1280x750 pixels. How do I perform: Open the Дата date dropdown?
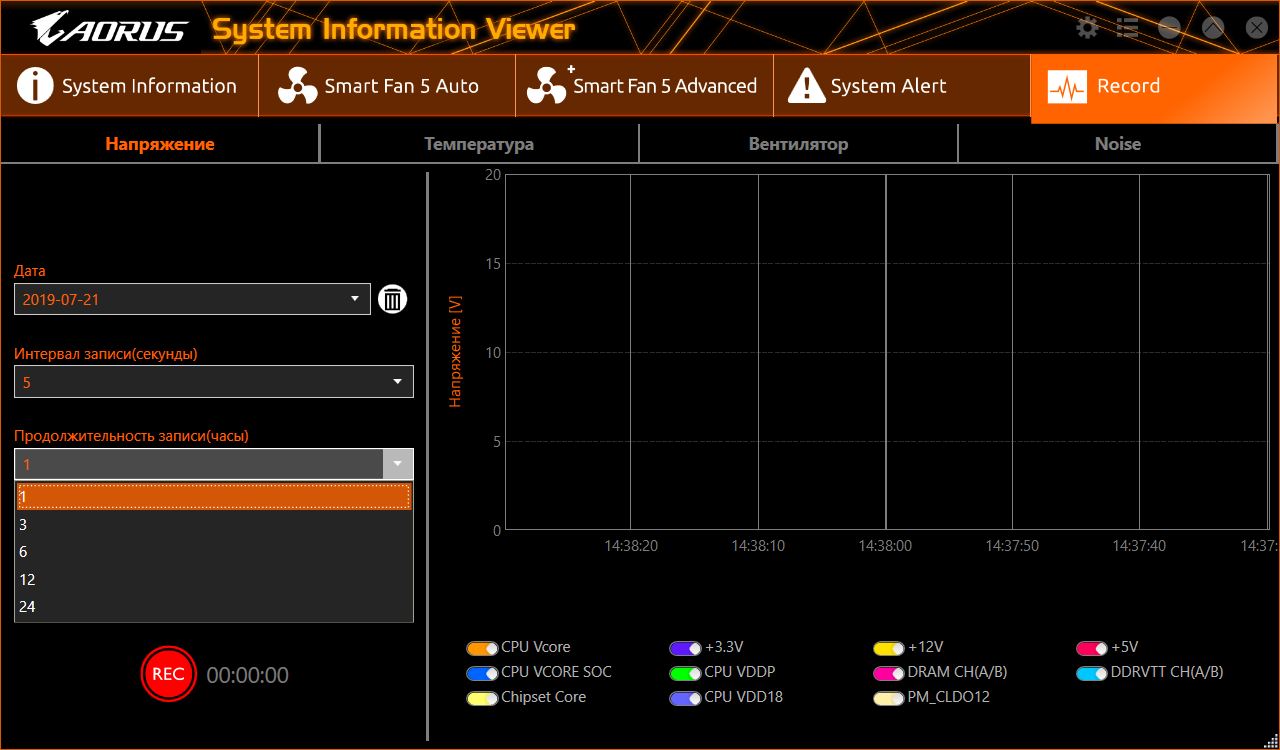[192, 299]
